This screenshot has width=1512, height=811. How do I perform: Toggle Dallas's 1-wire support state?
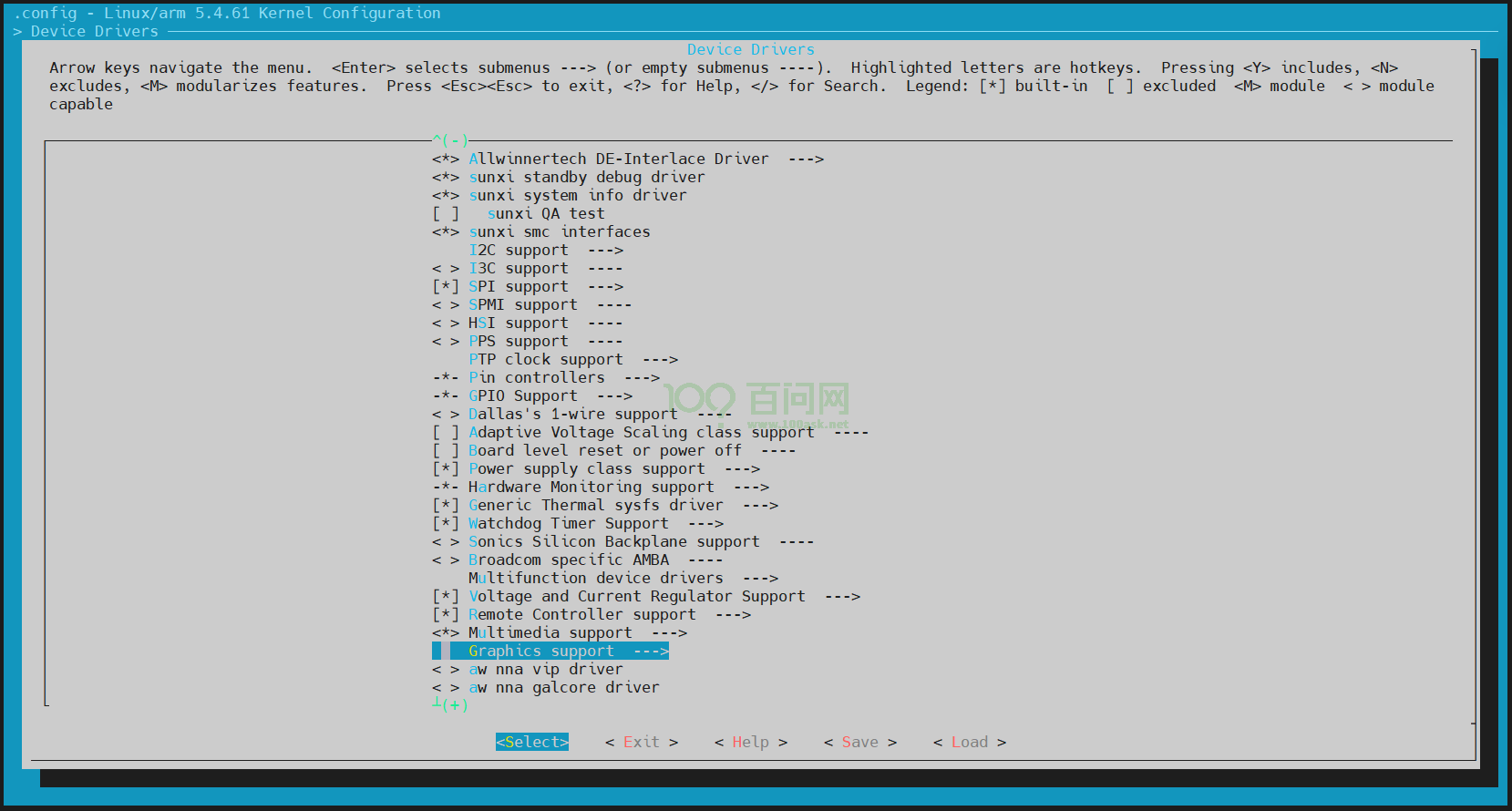(x=446, y=415)
